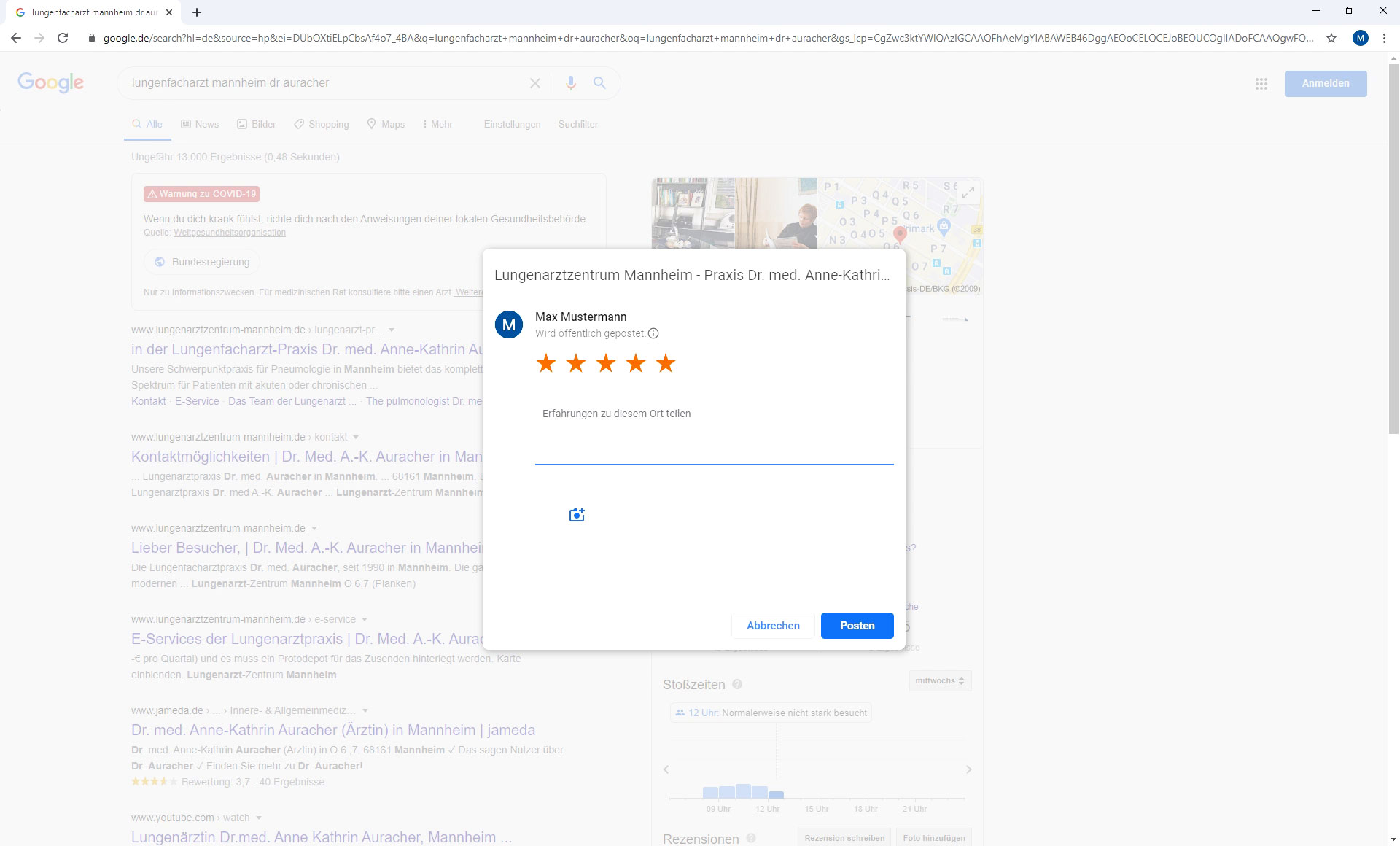Image resolution: width=1400 pixels, height=846 pixels.
Task: Open public posting info icon
Action: (x=653, y=333)
